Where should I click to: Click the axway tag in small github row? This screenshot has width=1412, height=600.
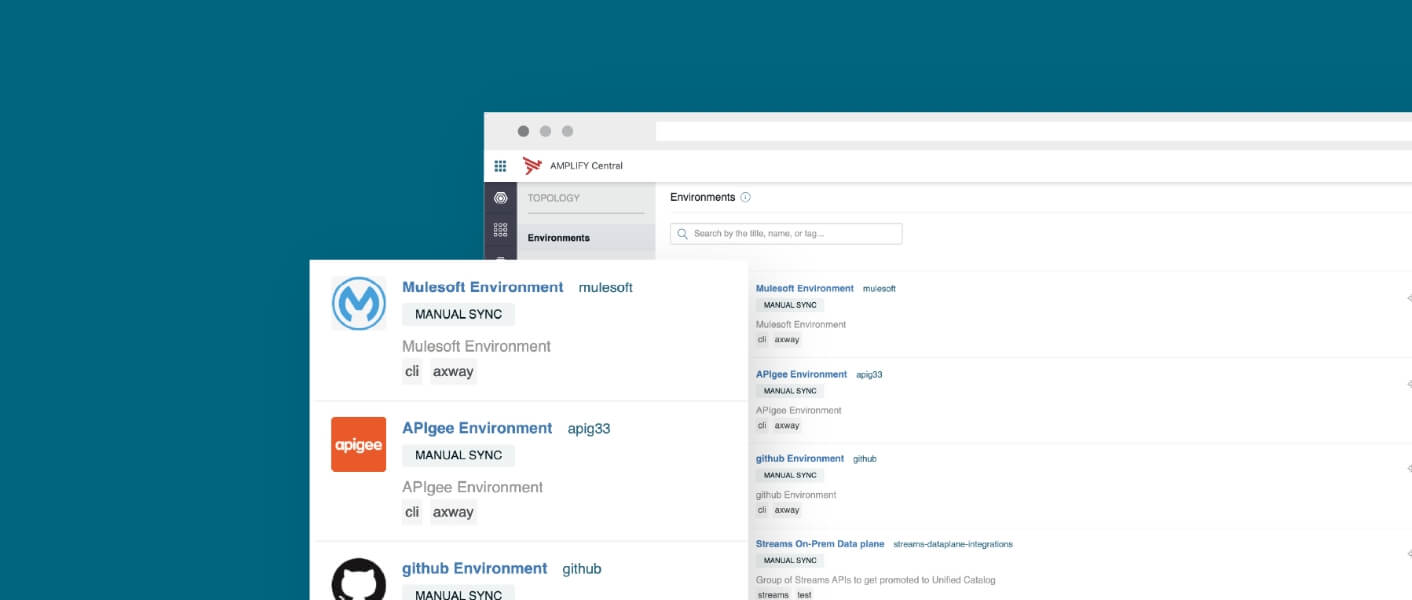pyautogui.click(x=787, y=510)
